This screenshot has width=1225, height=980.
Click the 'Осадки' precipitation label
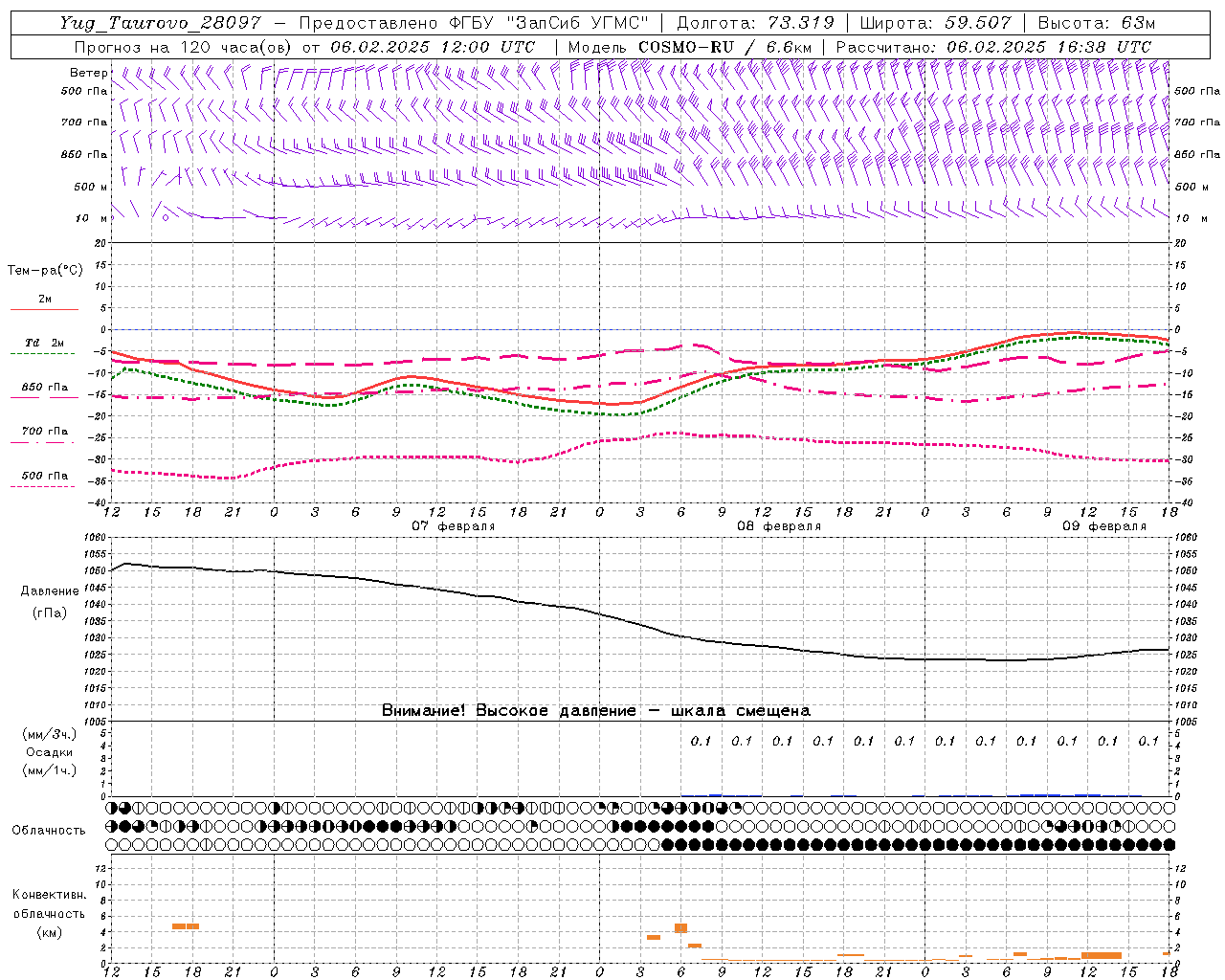pos(49,752)
